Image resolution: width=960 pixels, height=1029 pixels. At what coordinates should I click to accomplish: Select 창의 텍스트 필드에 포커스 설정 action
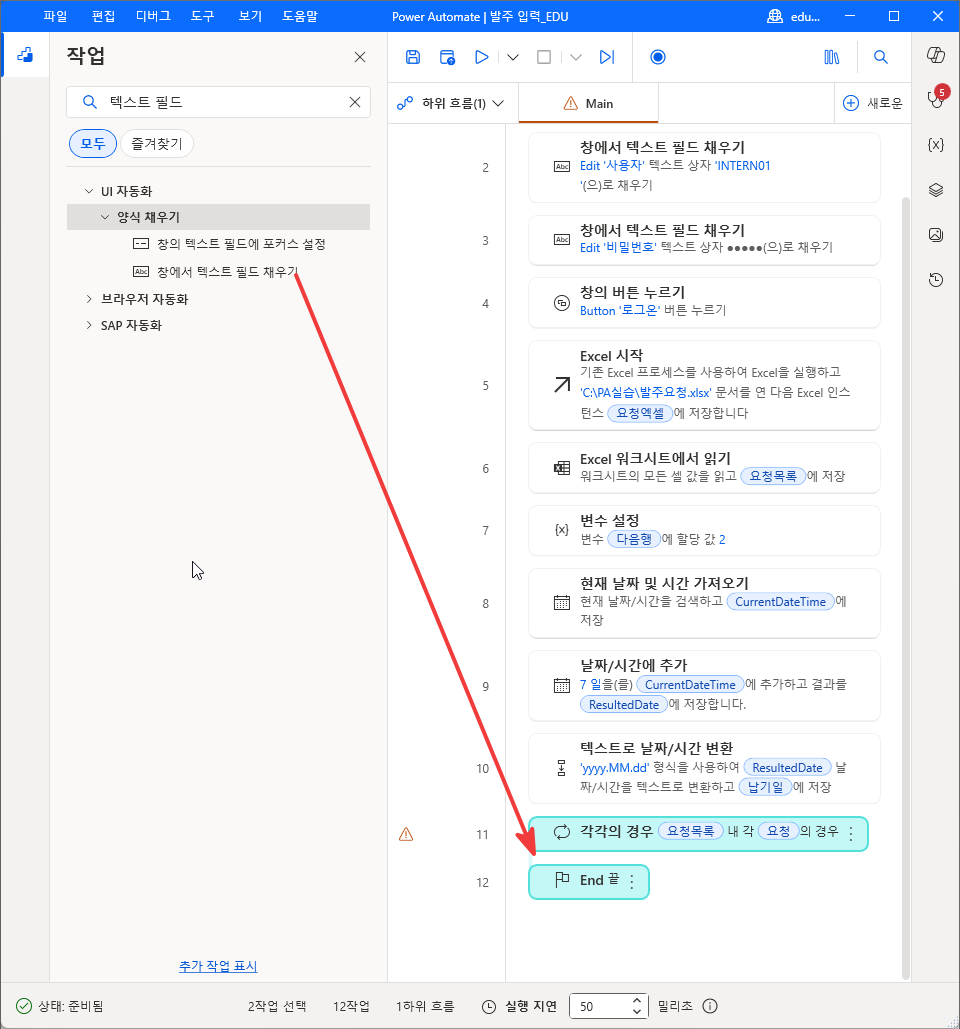point(229,244)
